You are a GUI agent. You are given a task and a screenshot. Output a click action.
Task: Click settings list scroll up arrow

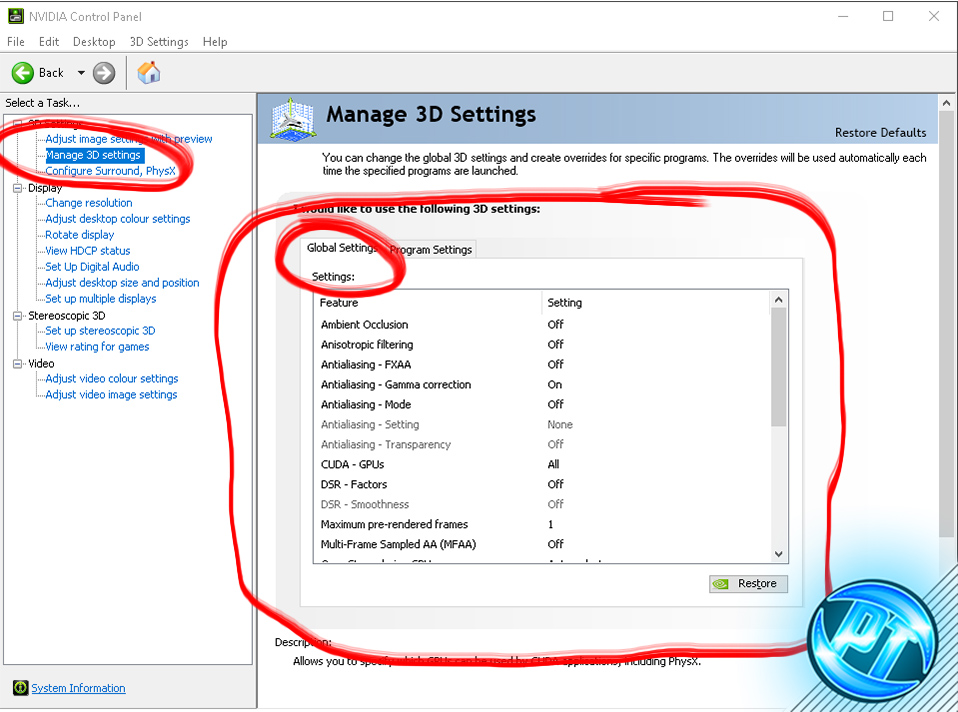point(778,299)
